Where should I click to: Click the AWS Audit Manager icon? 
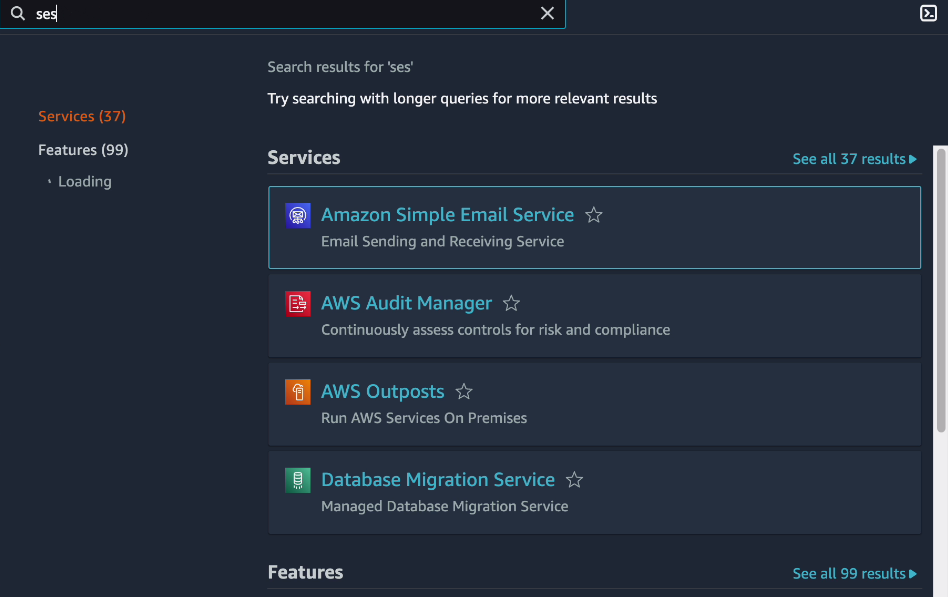coord(297,304)
